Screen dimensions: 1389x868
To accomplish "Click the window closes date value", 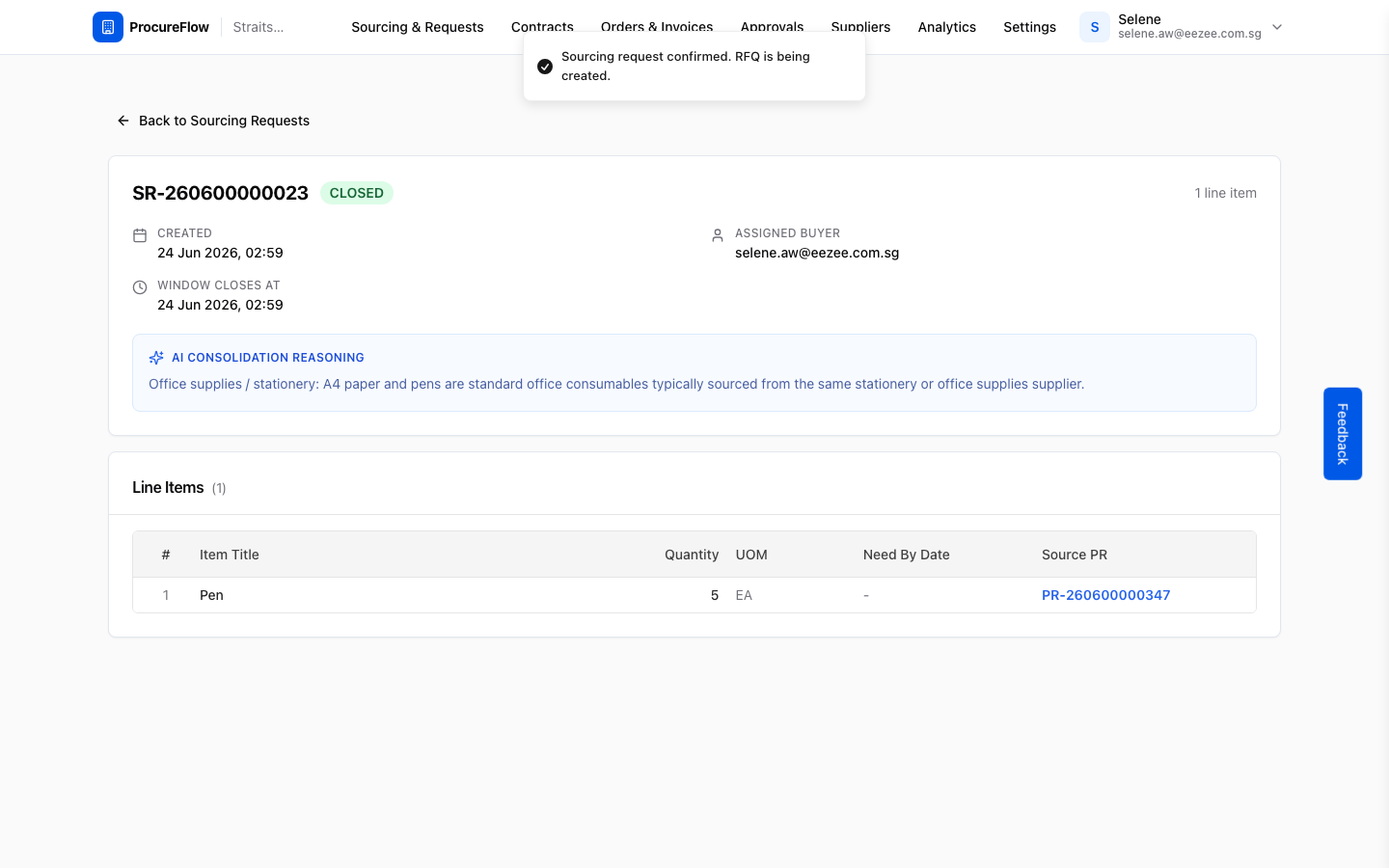I will click(x=220, y=305).
